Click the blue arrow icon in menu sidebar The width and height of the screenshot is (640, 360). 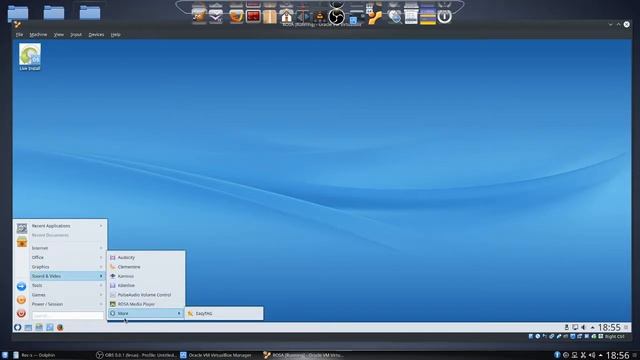pos(22,286)
